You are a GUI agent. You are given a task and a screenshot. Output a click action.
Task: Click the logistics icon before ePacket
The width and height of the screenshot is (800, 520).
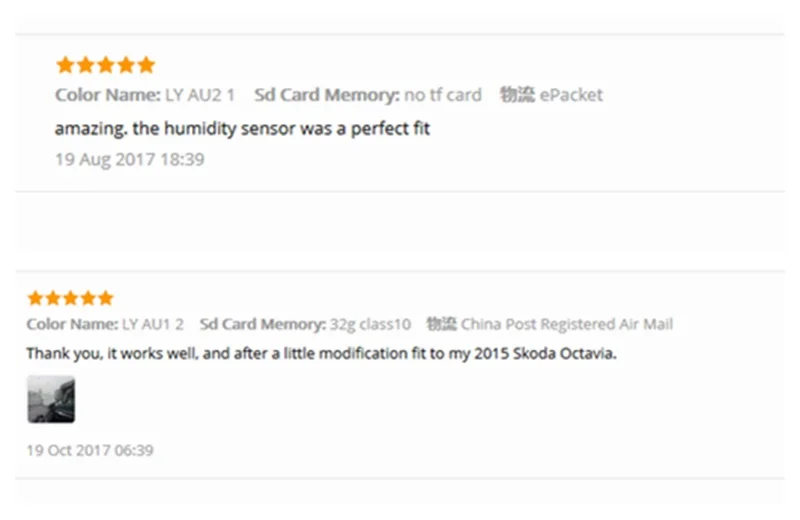pos(517,94)
